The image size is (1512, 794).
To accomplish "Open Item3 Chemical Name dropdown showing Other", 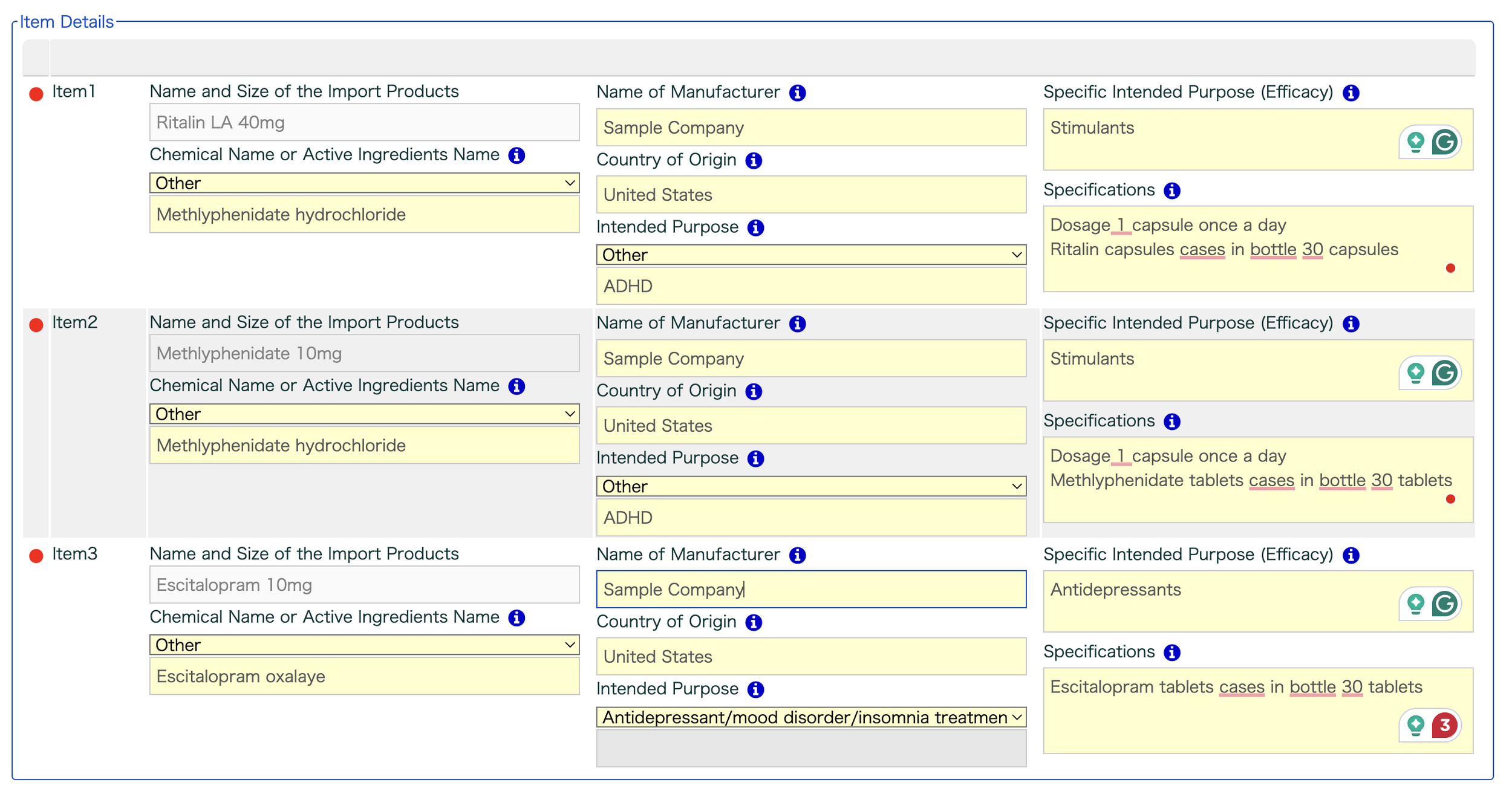I will 364,645.
